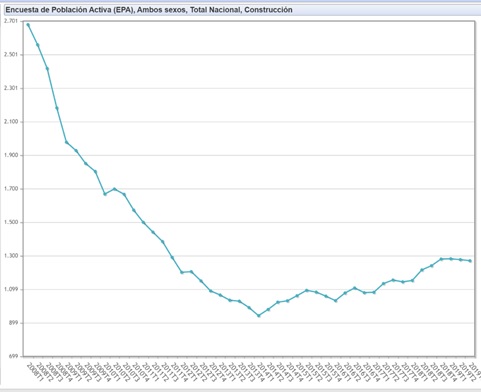The image size is (481, 392).
Task: Click the chart title Encuesta de Población Activa
Action: click(x=149, y=10)
